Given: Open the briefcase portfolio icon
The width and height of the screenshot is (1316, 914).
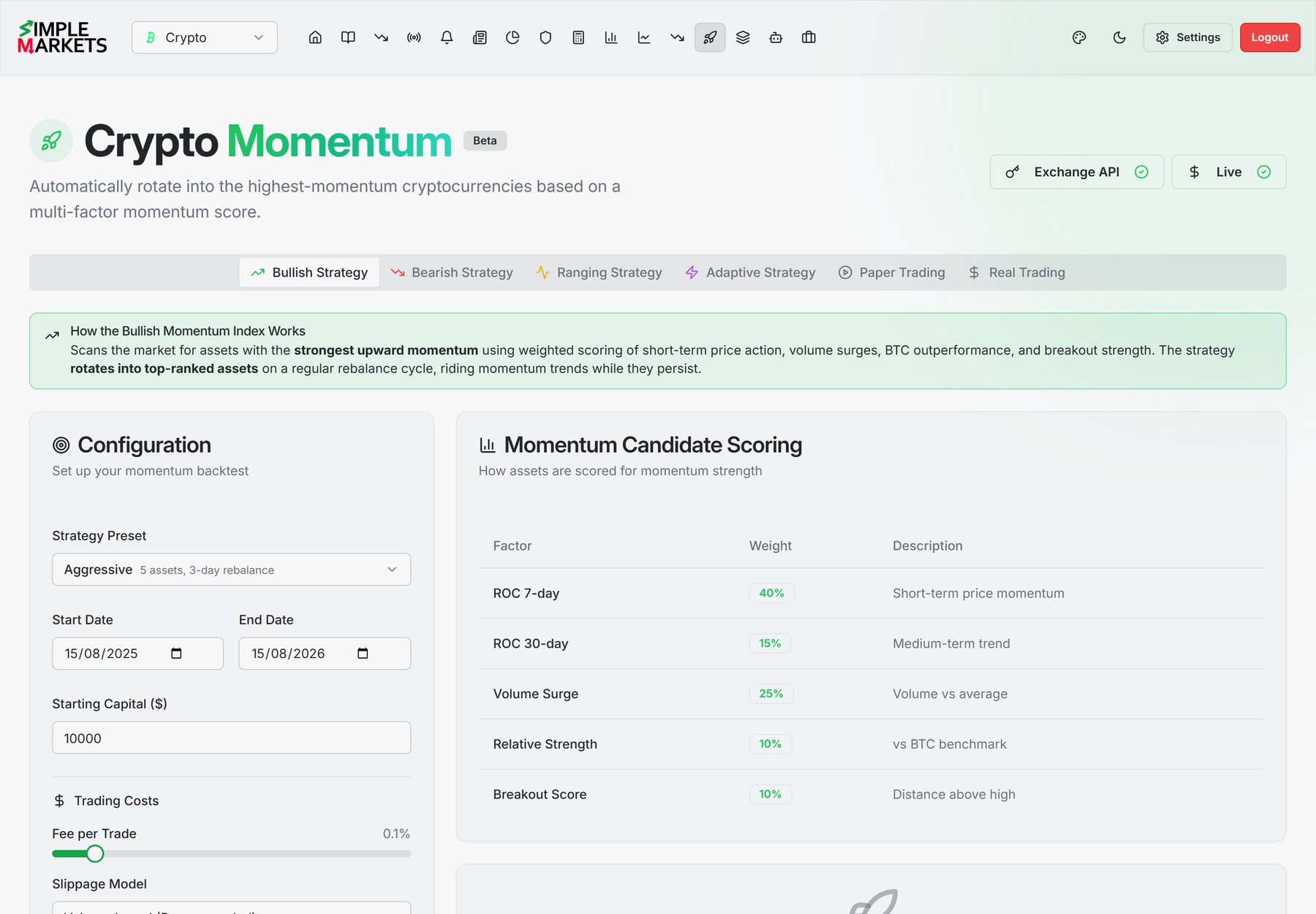Looking at the screenshot, I should (809, 37).
